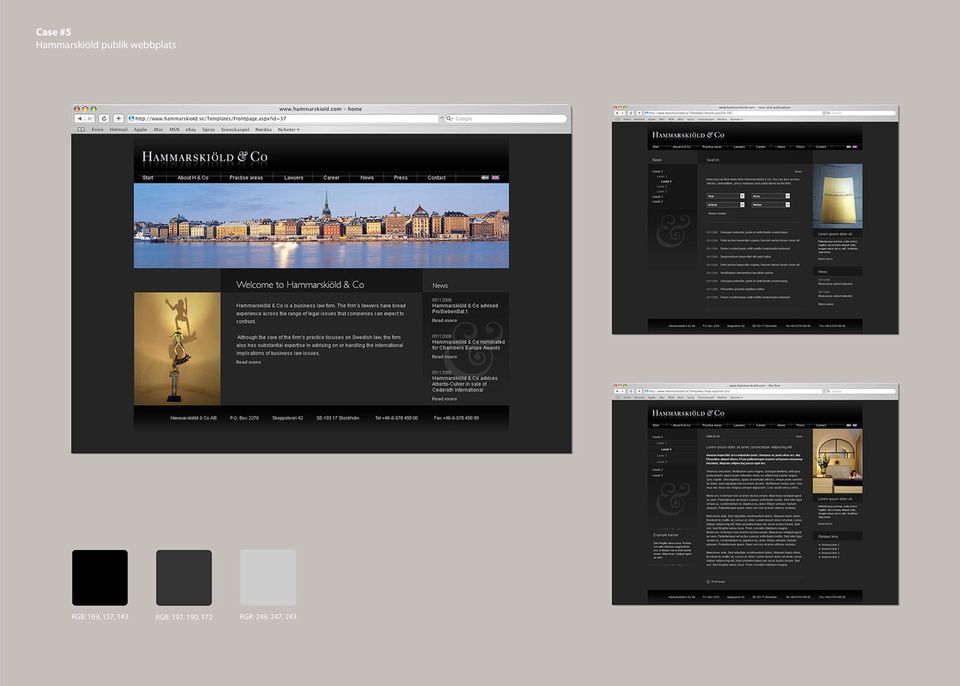The image size is (960, 686).
Task: Open the Eniro bookmark in the home window
Action: 97,130
